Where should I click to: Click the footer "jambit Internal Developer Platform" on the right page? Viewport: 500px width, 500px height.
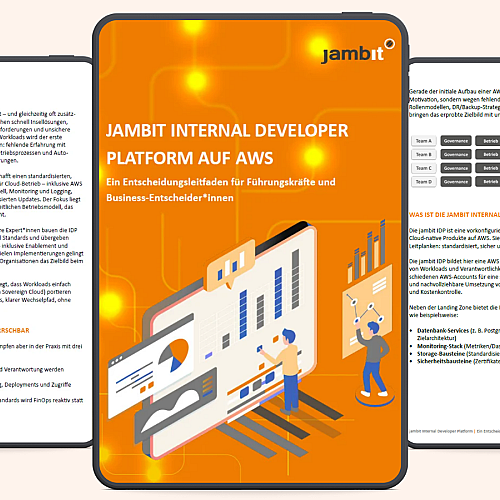(441, 431)
